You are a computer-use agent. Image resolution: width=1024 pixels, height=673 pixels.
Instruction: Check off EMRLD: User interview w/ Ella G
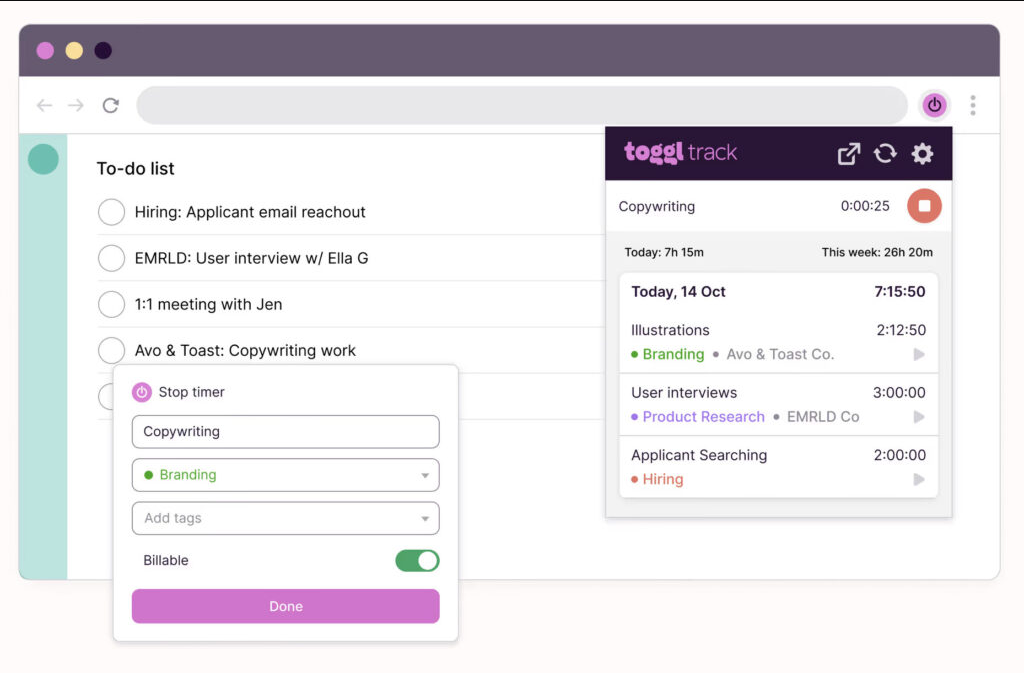click(112, 258)
